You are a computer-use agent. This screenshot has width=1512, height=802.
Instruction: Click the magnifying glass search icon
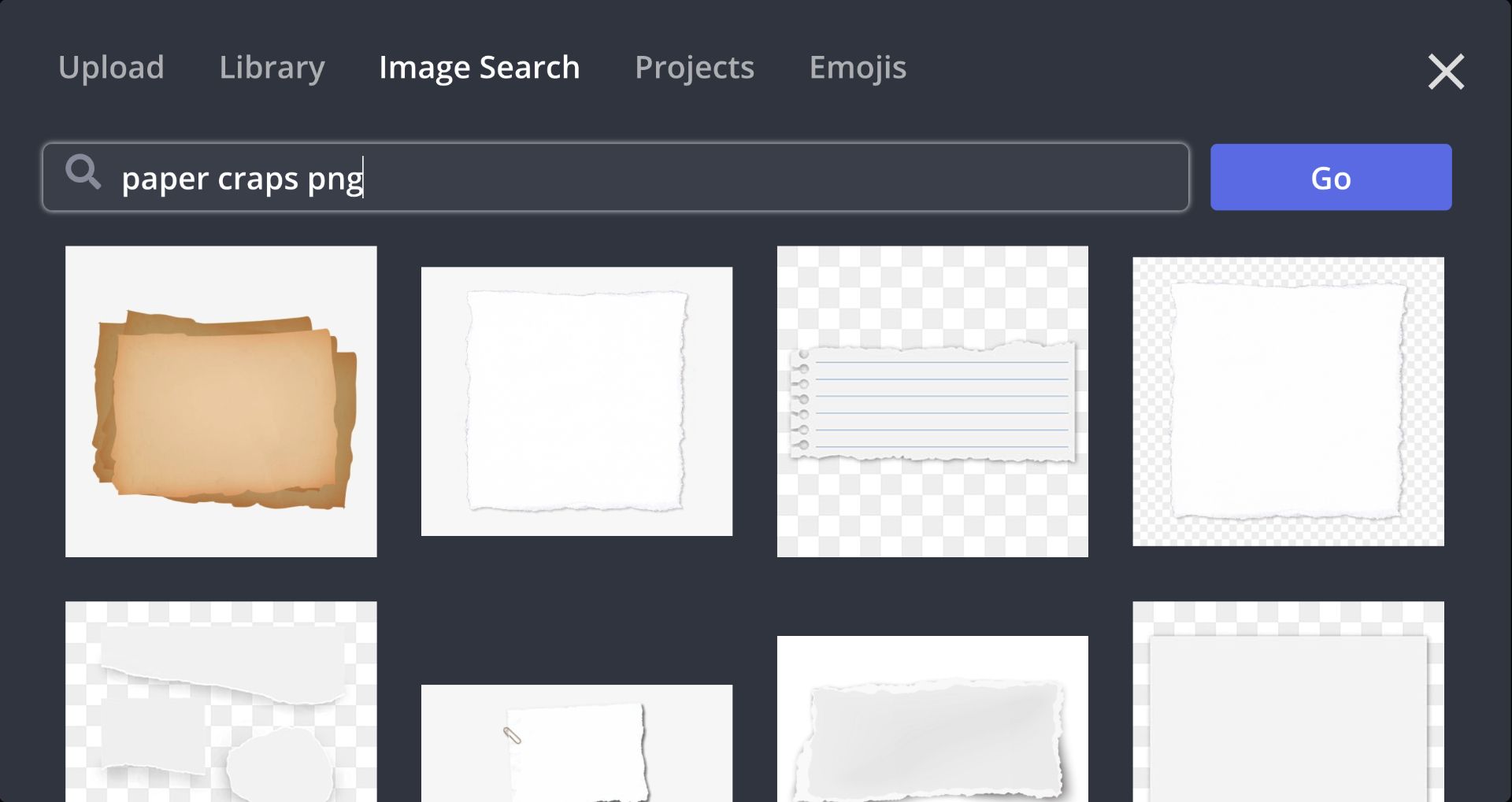pos(83,172)
